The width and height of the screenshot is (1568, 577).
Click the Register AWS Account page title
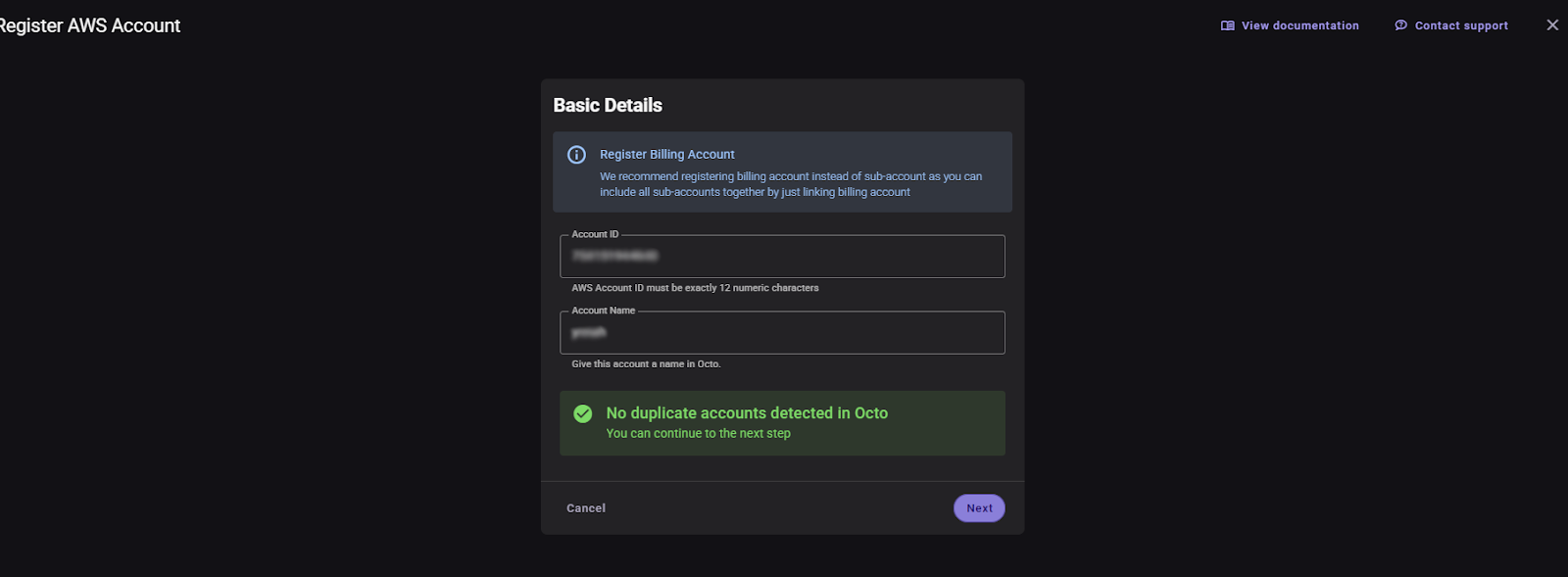click(x=89, y=25)
